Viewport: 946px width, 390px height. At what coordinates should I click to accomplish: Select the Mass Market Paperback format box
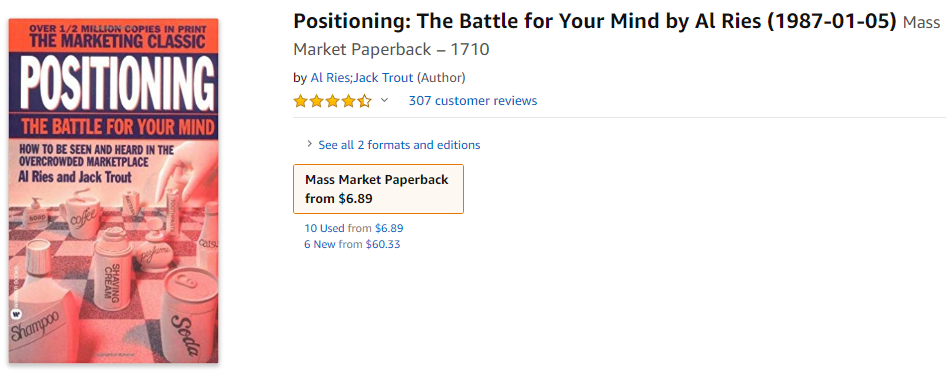pyautogui.click(x=378, y=189)
